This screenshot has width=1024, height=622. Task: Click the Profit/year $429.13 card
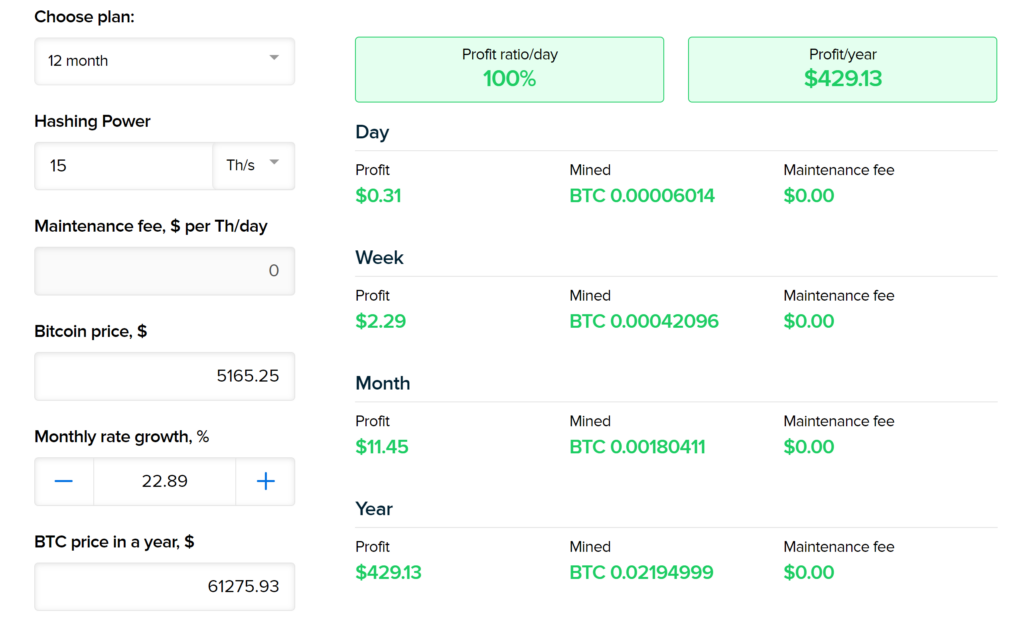point(842,69)
